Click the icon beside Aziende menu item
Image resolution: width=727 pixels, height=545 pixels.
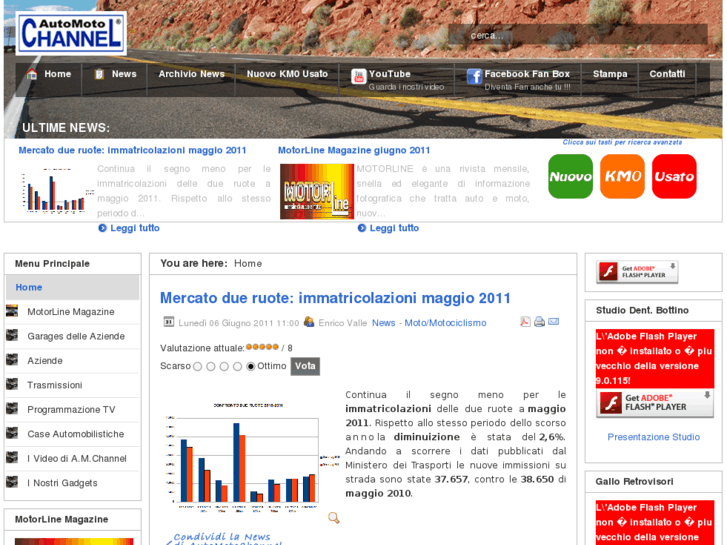(x=12, y=359)
